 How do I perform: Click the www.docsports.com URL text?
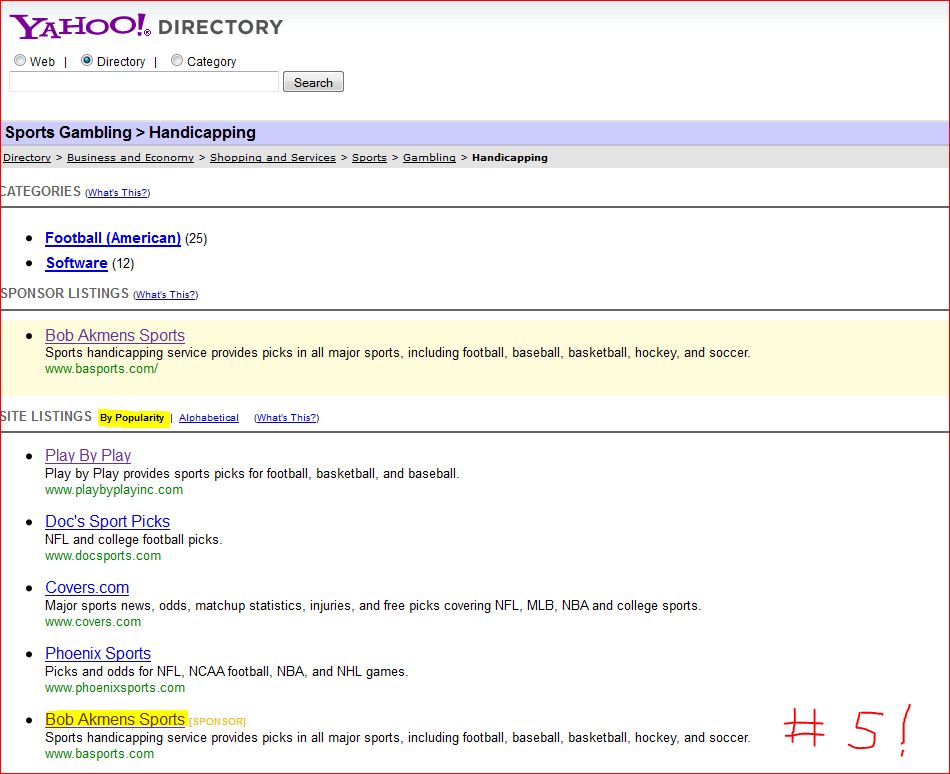[x=103, y=556]
